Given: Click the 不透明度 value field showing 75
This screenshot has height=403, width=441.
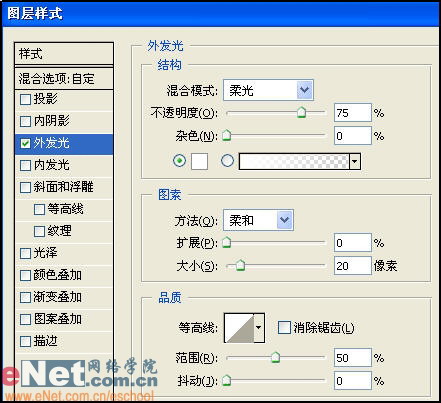Looking at the screenshot, I should [x=353, y=113].
